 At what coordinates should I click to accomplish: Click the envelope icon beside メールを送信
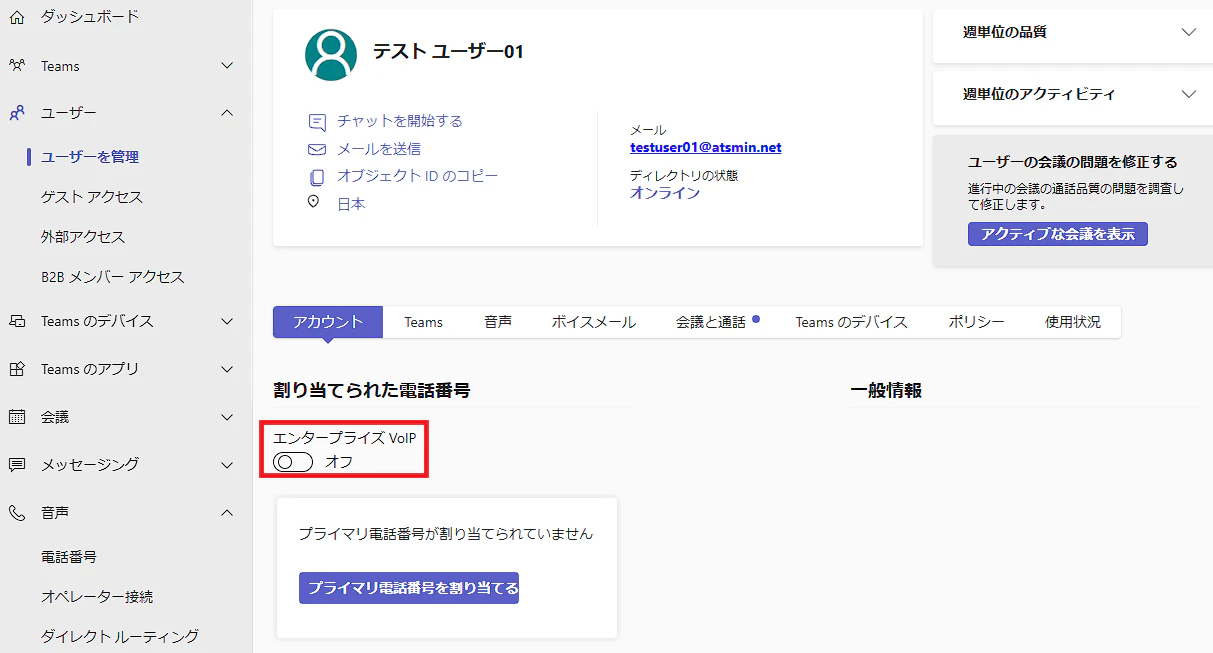coord(317,149)
